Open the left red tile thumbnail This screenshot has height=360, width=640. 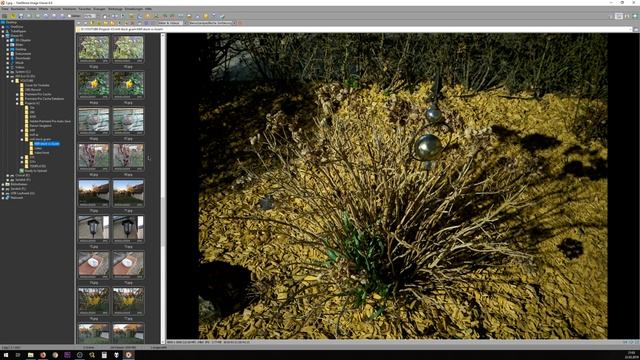click(x=94, y=264)
